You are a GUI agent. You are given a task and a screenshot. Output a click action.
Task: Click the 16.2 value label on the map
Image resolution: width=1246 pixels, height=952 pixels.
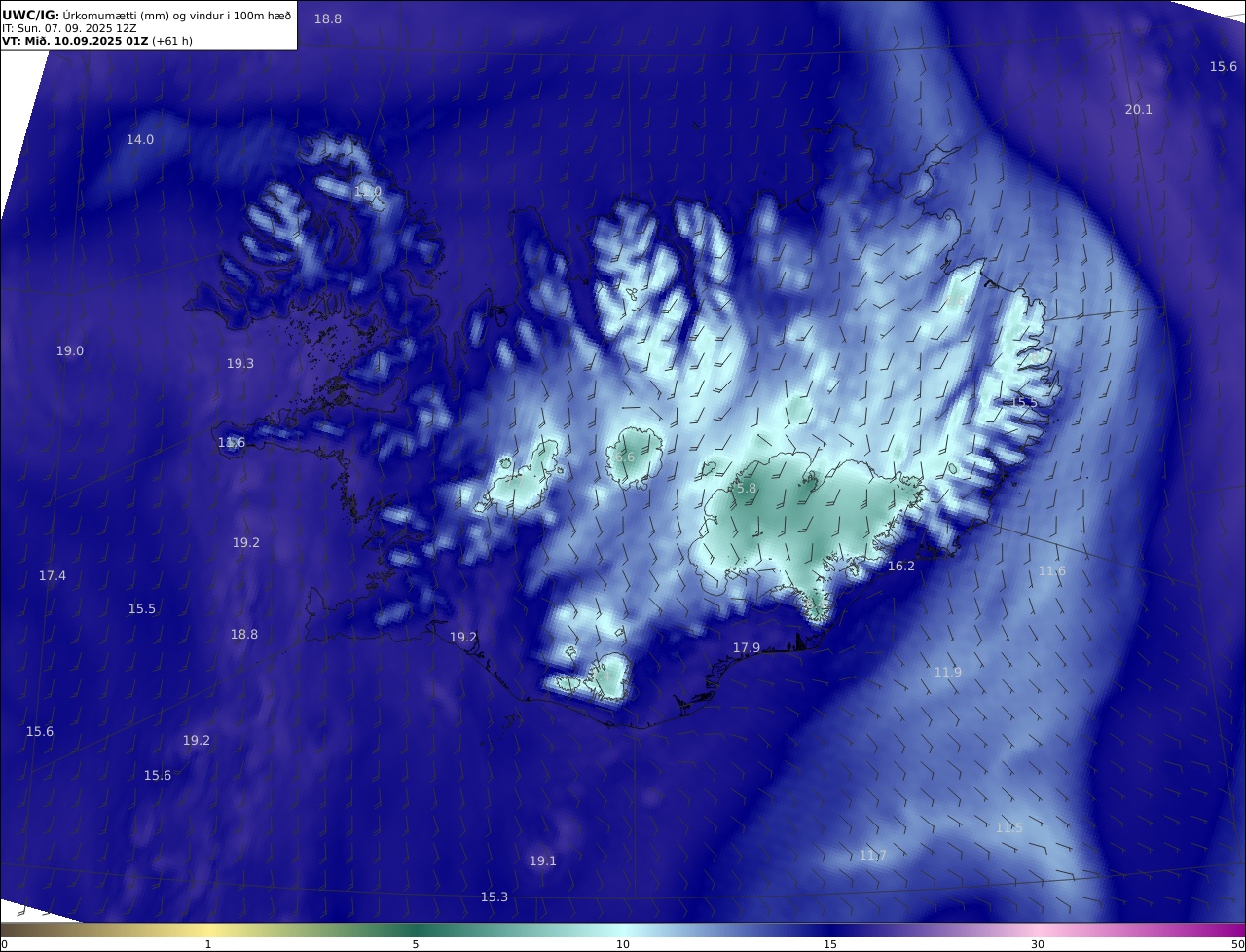pyautogui.click(x=901, y=567)
